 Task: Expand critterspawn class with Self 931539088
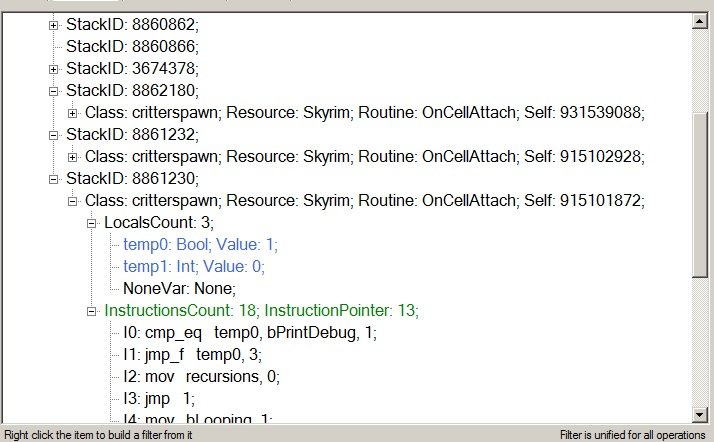point(72,113)
